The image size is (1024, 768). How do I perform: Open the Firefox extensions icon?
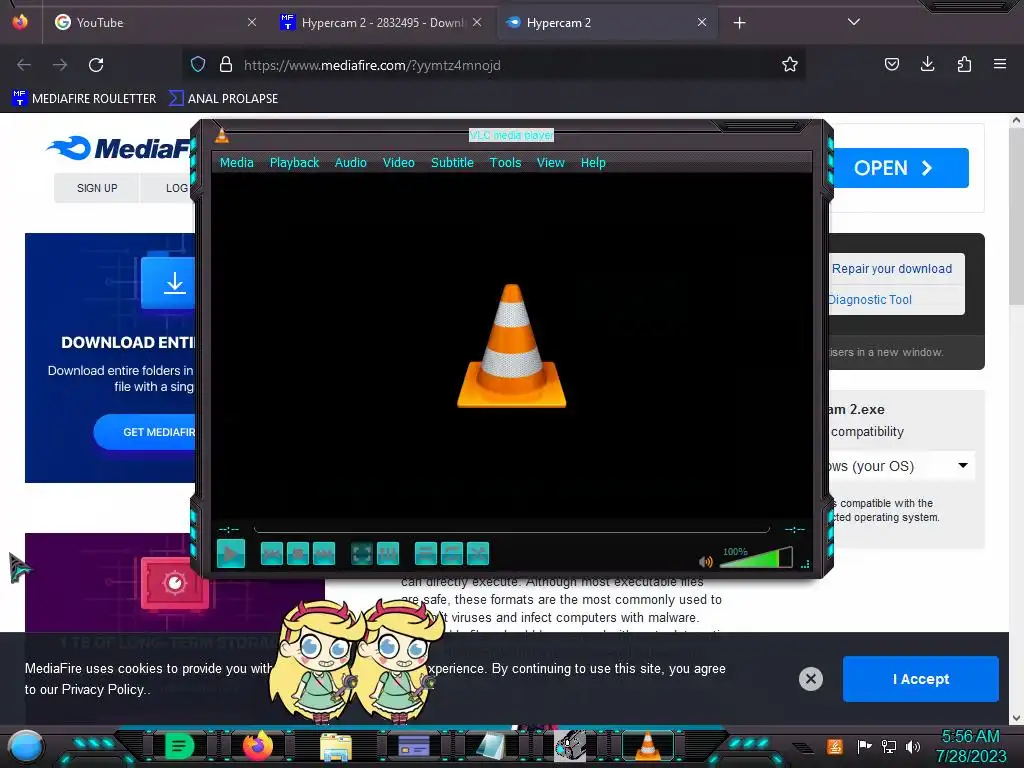[x=964, y=64]
